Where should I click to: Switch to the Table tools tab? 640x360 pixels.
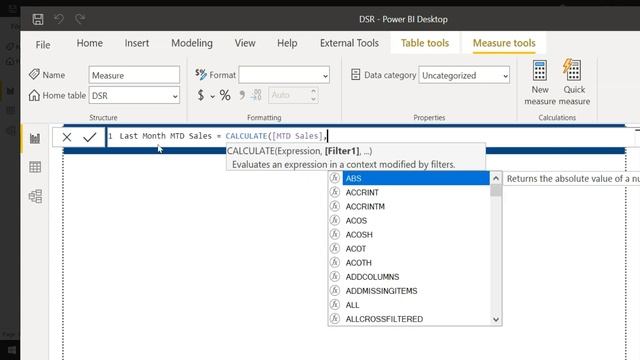[x=425, y=43]
